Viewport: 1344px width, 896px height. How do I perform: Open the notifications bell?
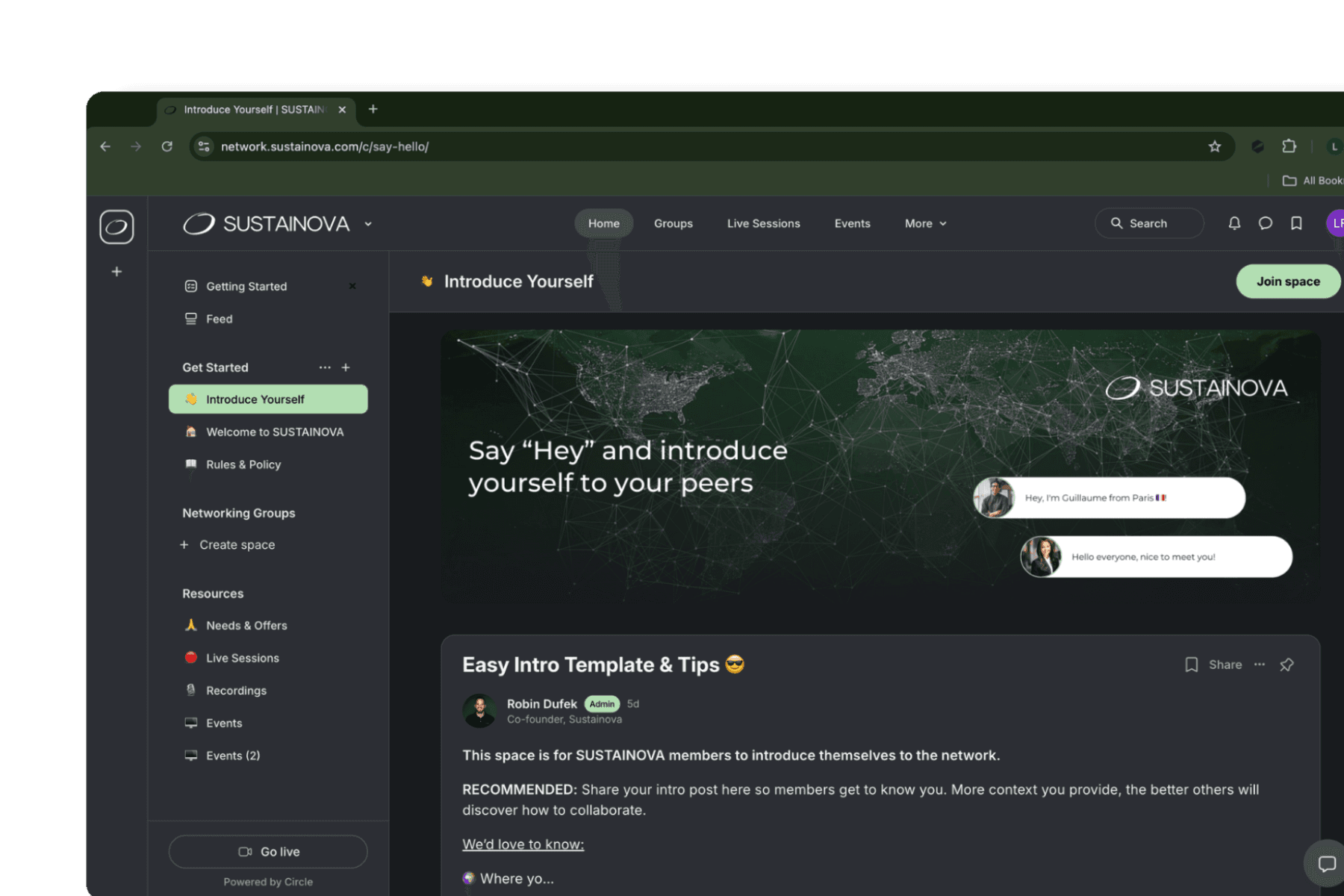(x=1234, y=223)
